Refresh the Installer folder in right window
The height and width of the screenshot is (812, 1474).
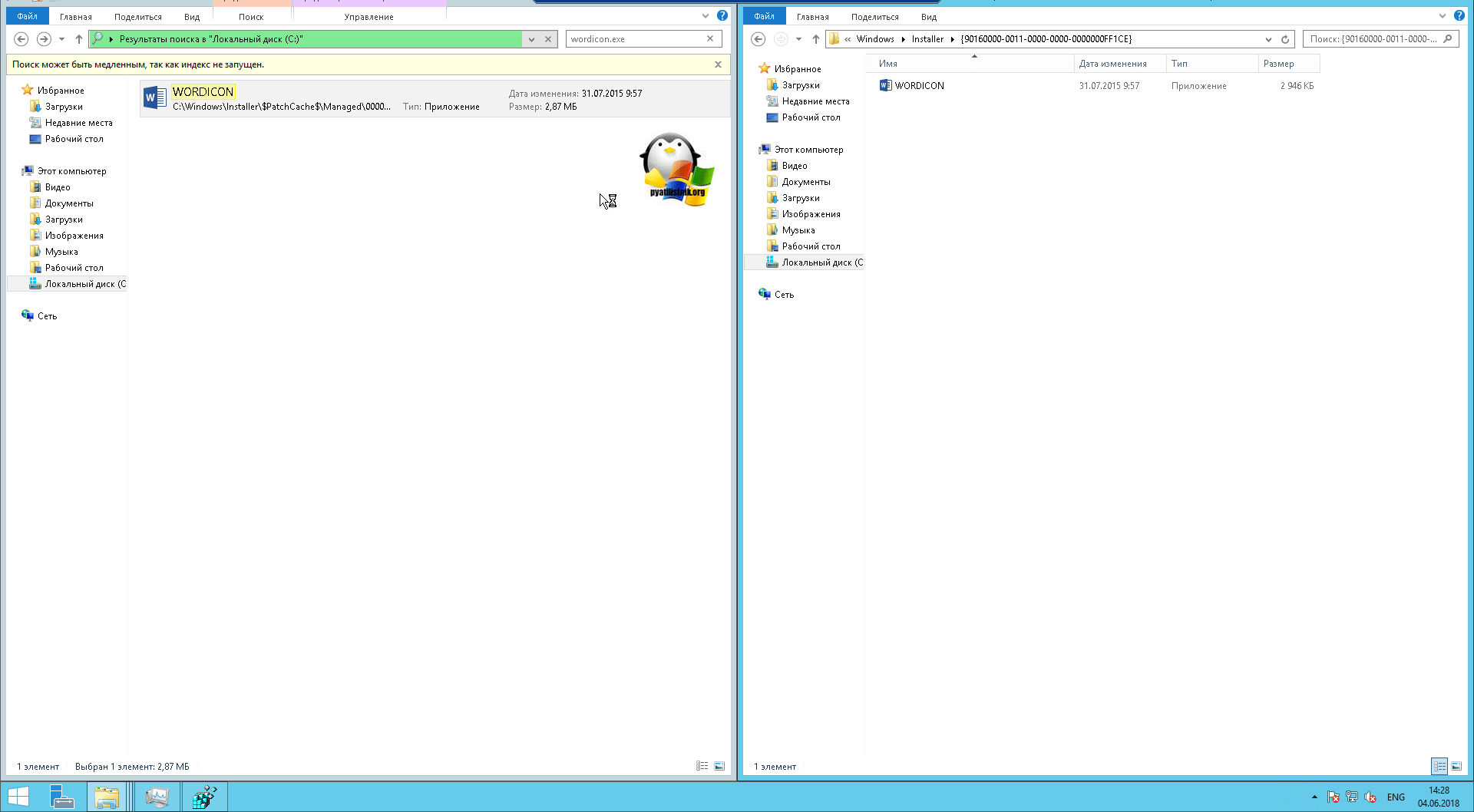pyautogui.click(x=1285, y=39)
